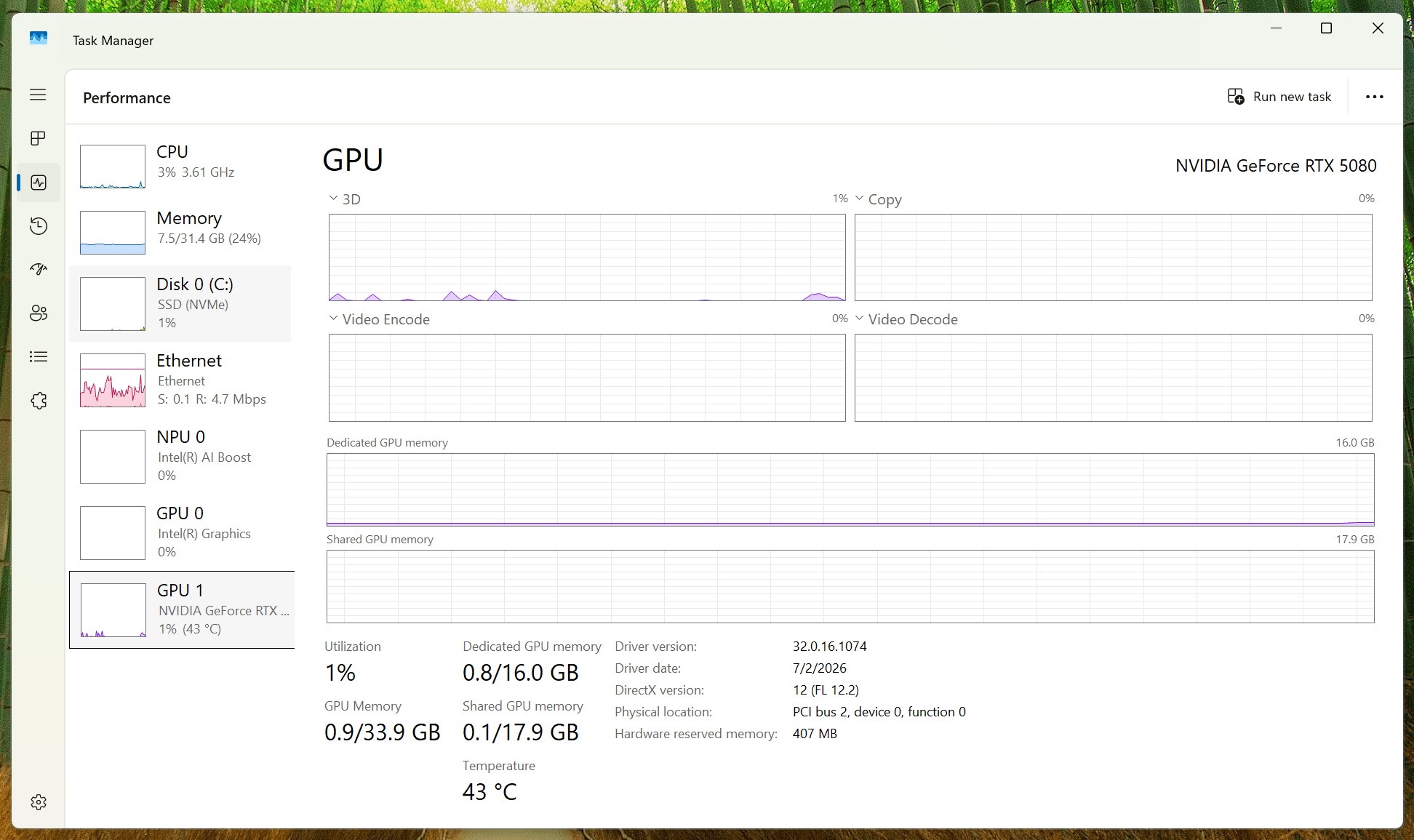1414x840 pixels.
Task: Click the Dedicated GPU memory graph
Action: 850,489
